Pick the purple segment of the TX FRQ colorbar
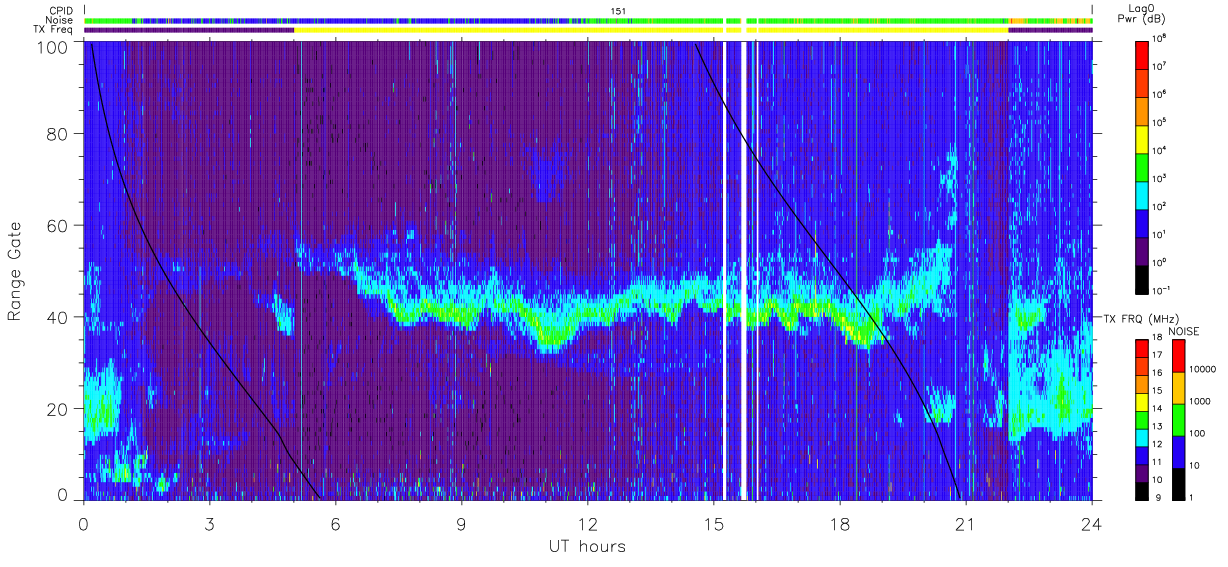 [1141, 471]
